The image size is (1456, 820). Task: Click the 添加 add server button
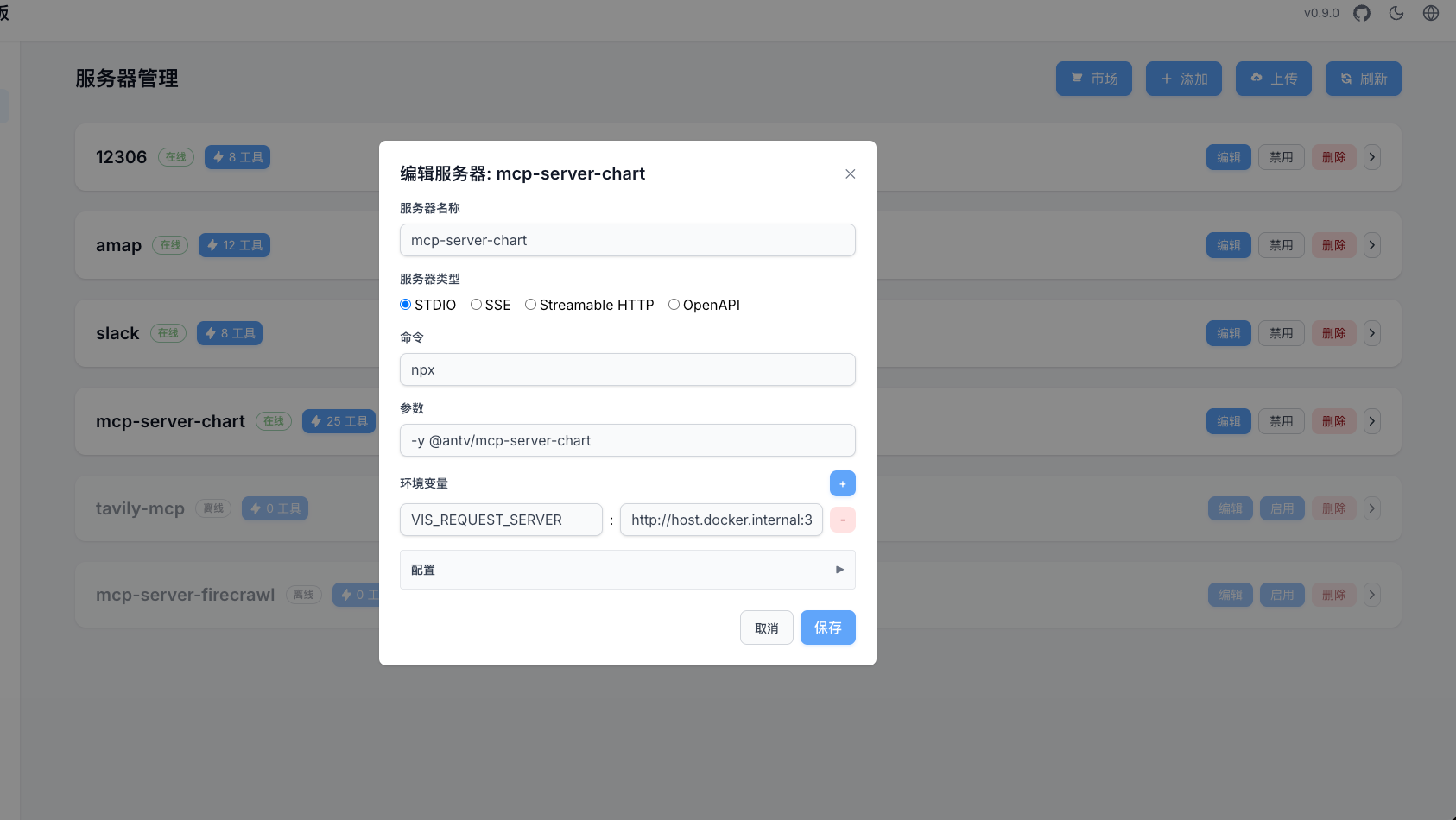click(x=1184, y=79)
